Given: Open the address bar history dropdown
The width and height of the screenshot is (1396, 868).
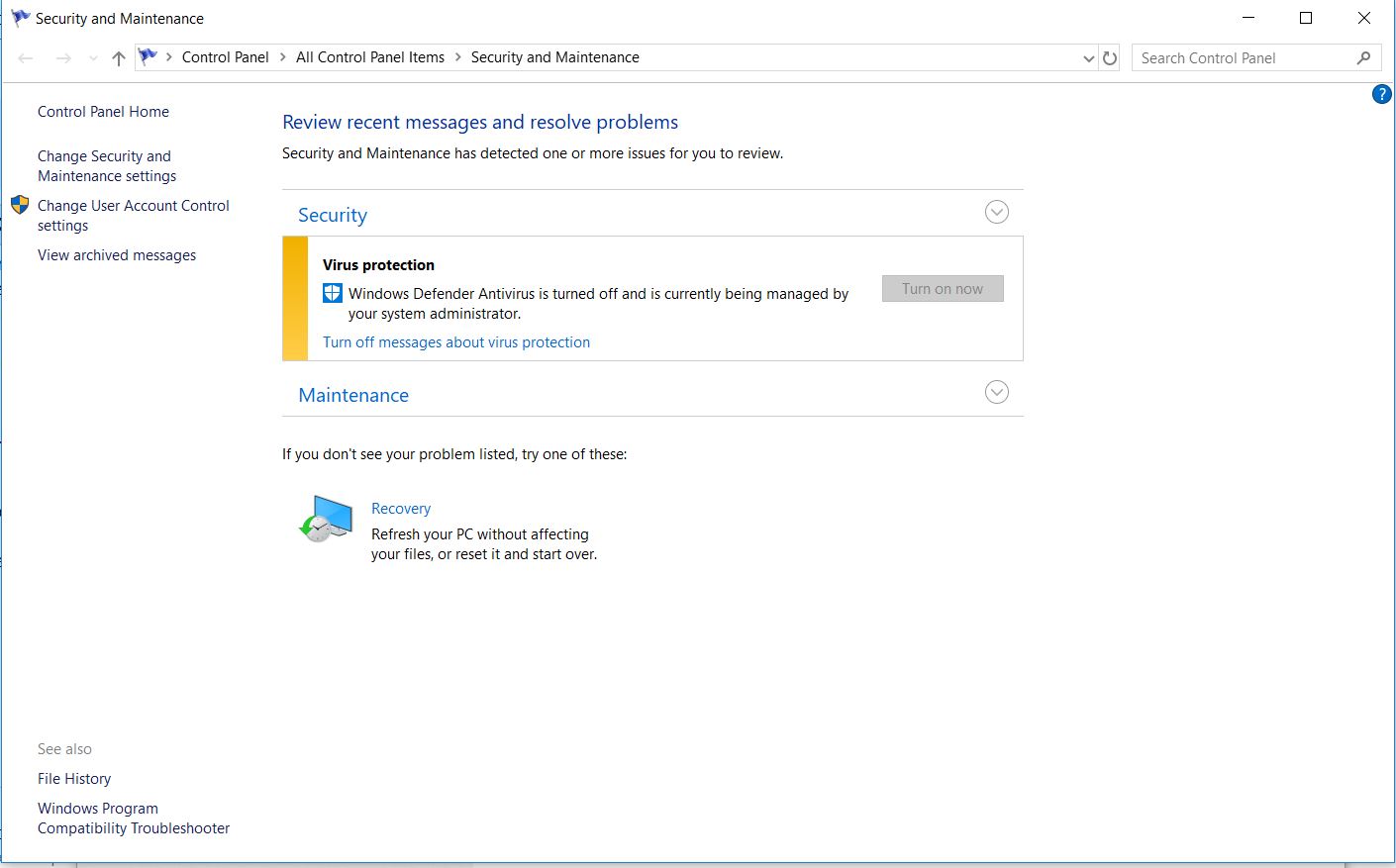Looking at the screenshot, I should (1089, 58).
